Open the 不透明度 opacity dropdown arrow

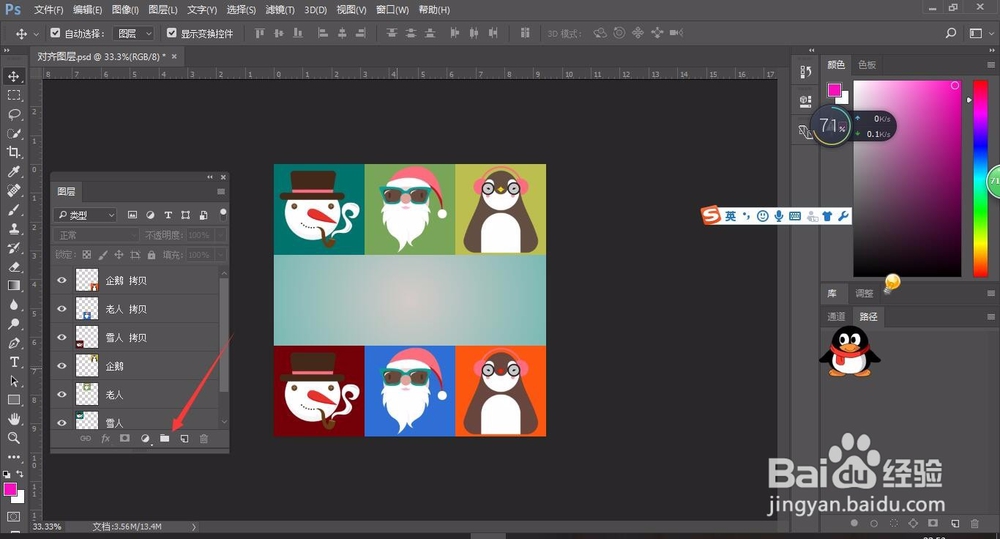(x=221, y=235)
